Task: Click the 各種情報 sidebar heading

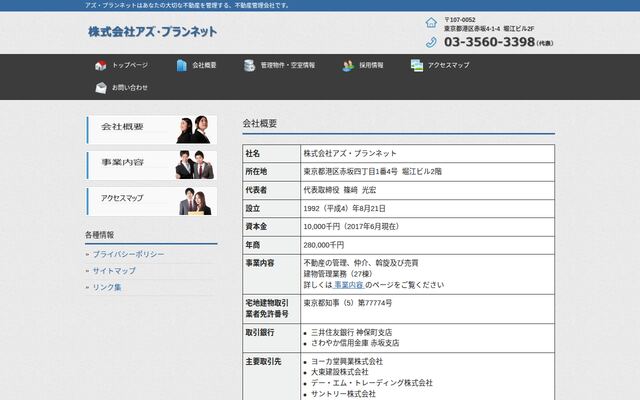Action: 99,235
